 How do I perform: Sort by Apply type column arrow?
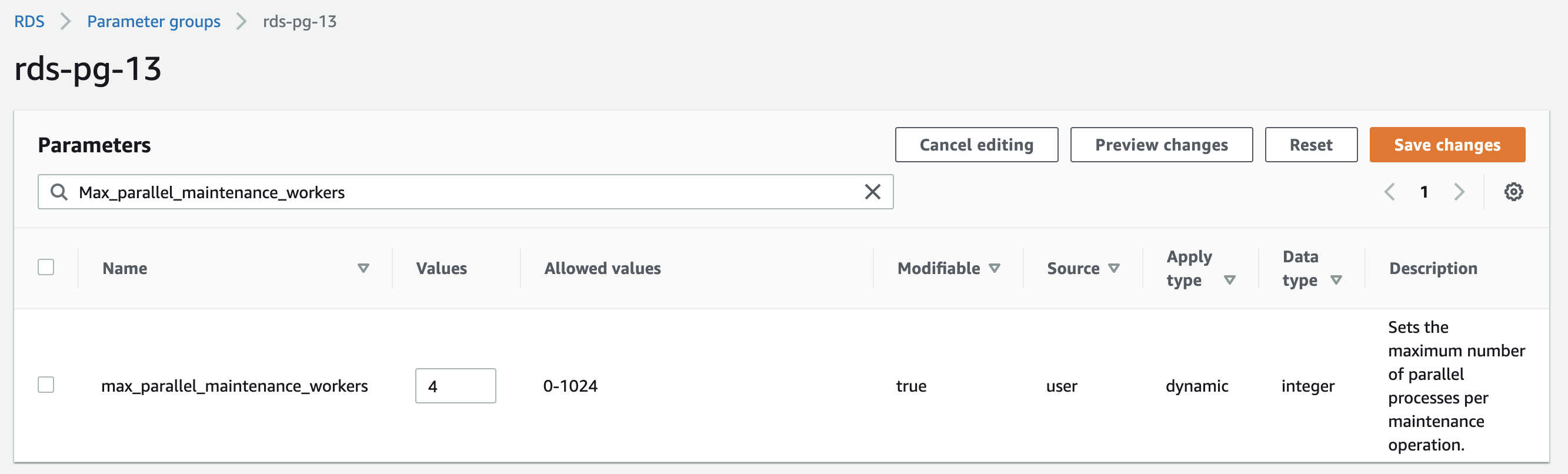pyautogui.click(x=1230, y=280)
